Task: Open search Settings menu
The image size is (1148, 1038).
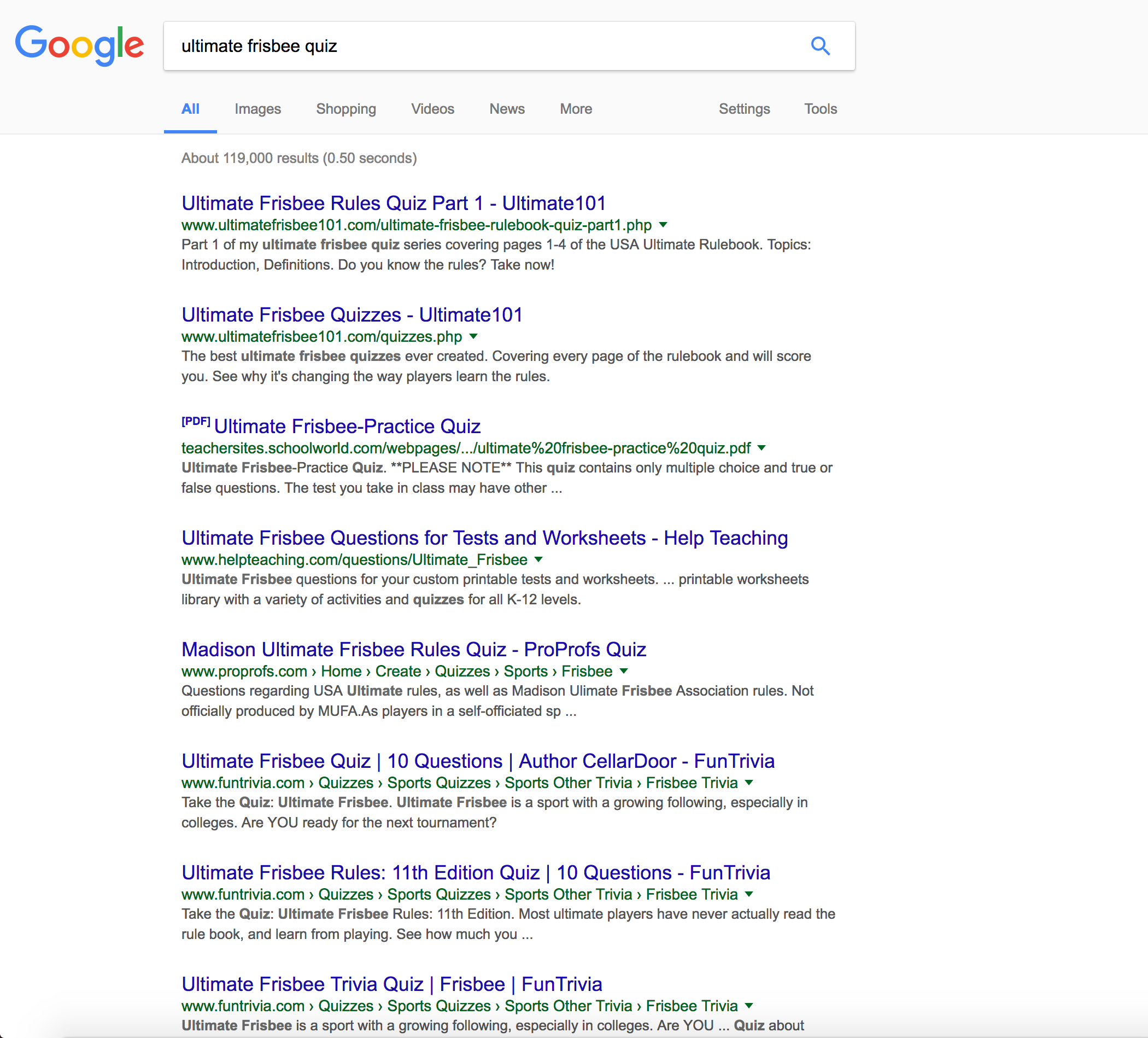Action: (x=743, y=109)
